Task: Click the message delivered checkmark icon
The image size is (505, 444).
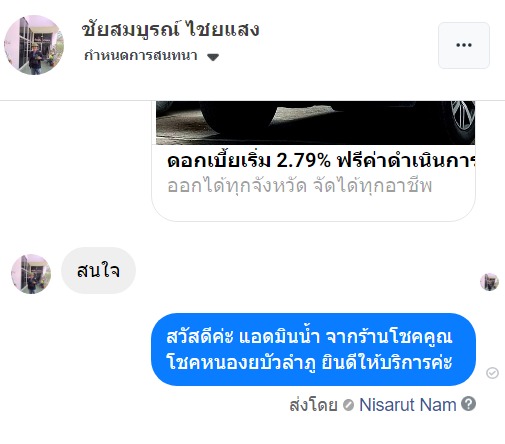Action: (492, 373)
